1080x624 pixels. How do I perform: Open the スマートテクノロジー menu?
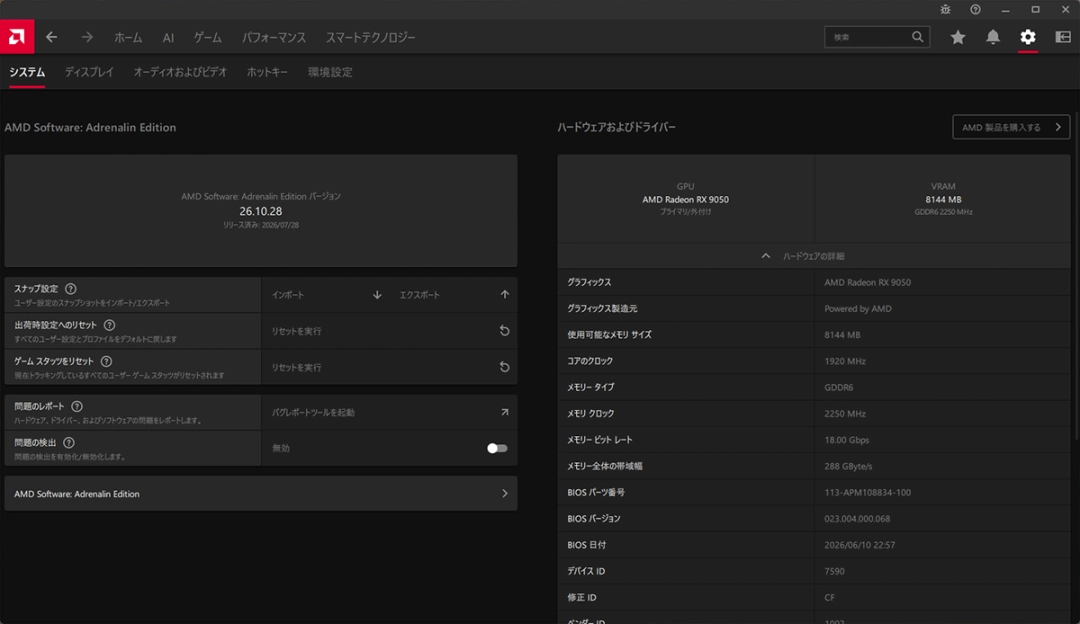pos(371,37)
